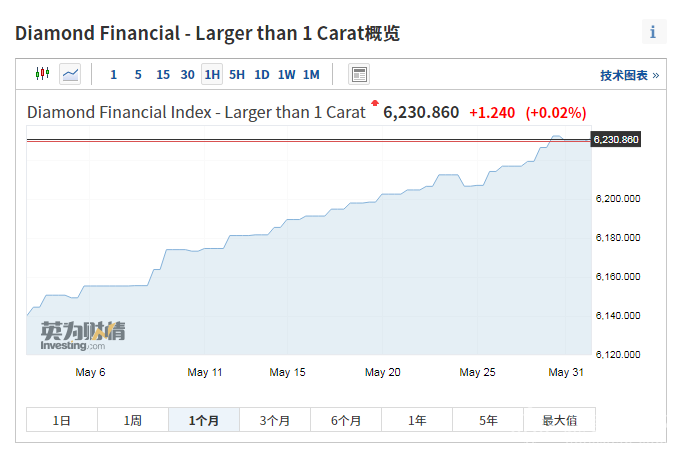Select the 3个月 range tab
Image resolution: width=681 pixels, height=456 pixels.
[x=274, y=421]
